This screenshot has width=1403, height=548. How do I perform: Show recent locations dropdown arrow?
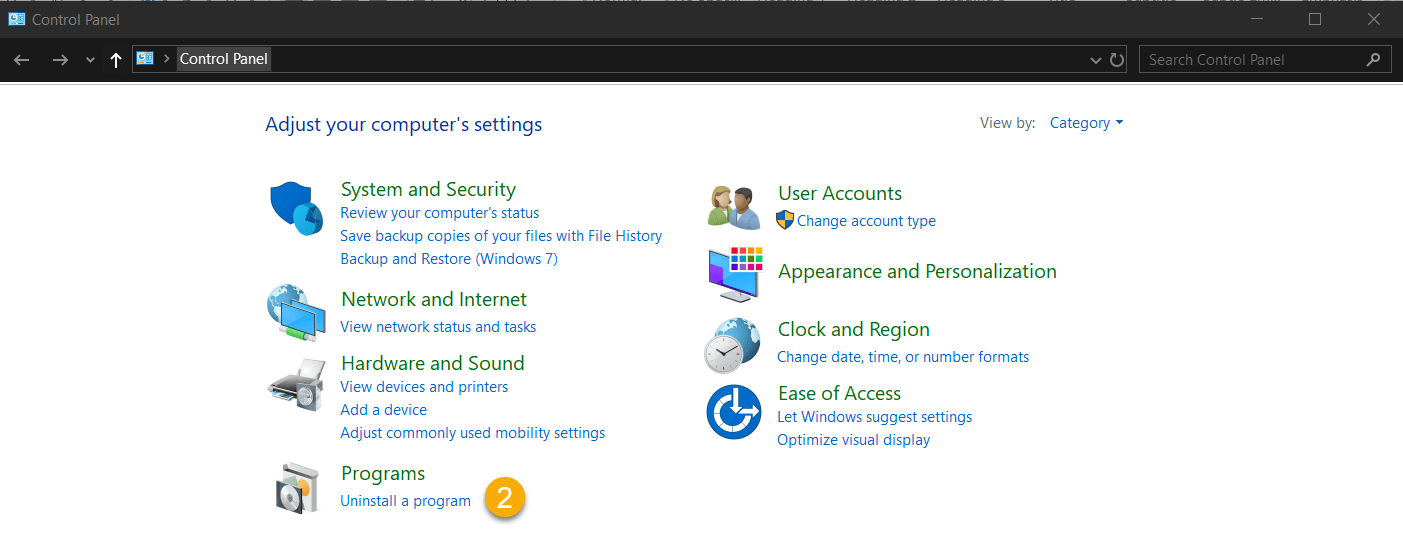pyautogui.click(x=90, y=60)
